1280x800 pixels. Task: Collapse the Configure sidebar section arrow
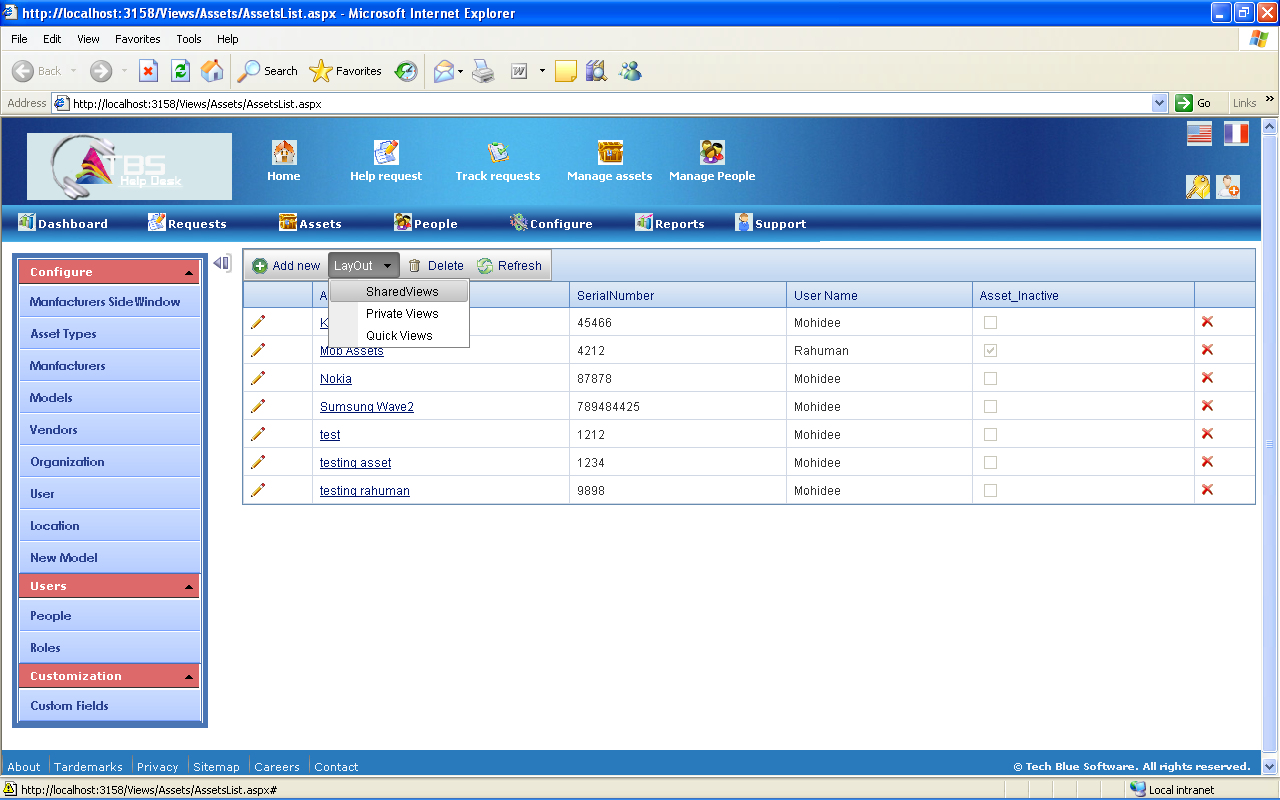click(189, 273)
